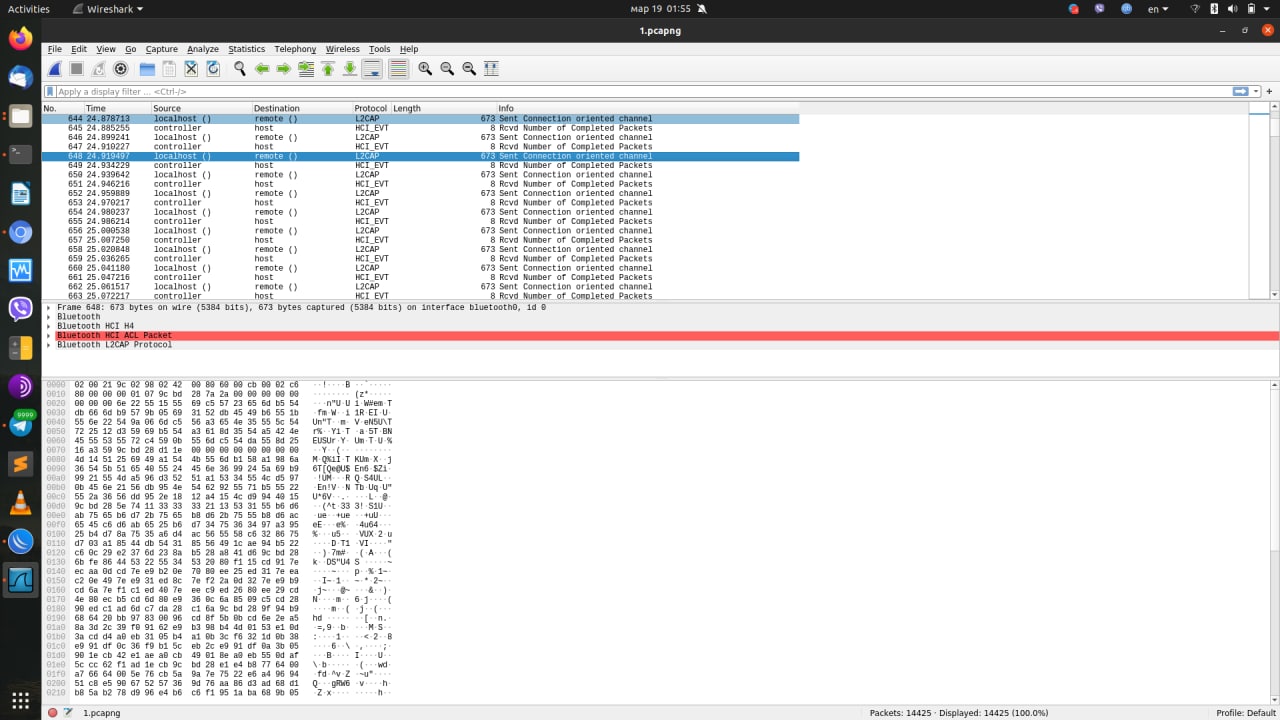This screenshot has width=1280, height=720.
Task: Expand the Bluetooth tree node
Action: [49, 317]
